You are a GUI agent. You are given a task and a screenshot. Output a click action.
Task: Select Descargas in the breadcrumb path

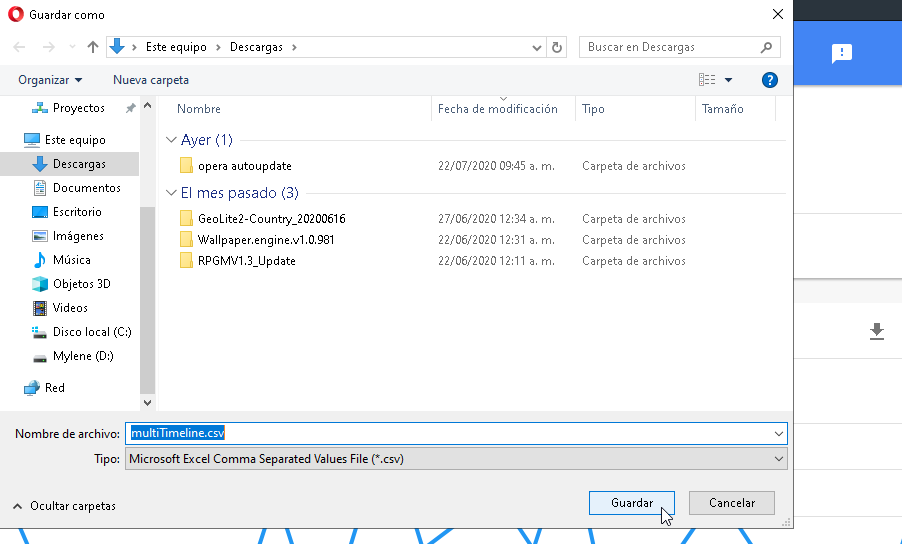[257, 47]
